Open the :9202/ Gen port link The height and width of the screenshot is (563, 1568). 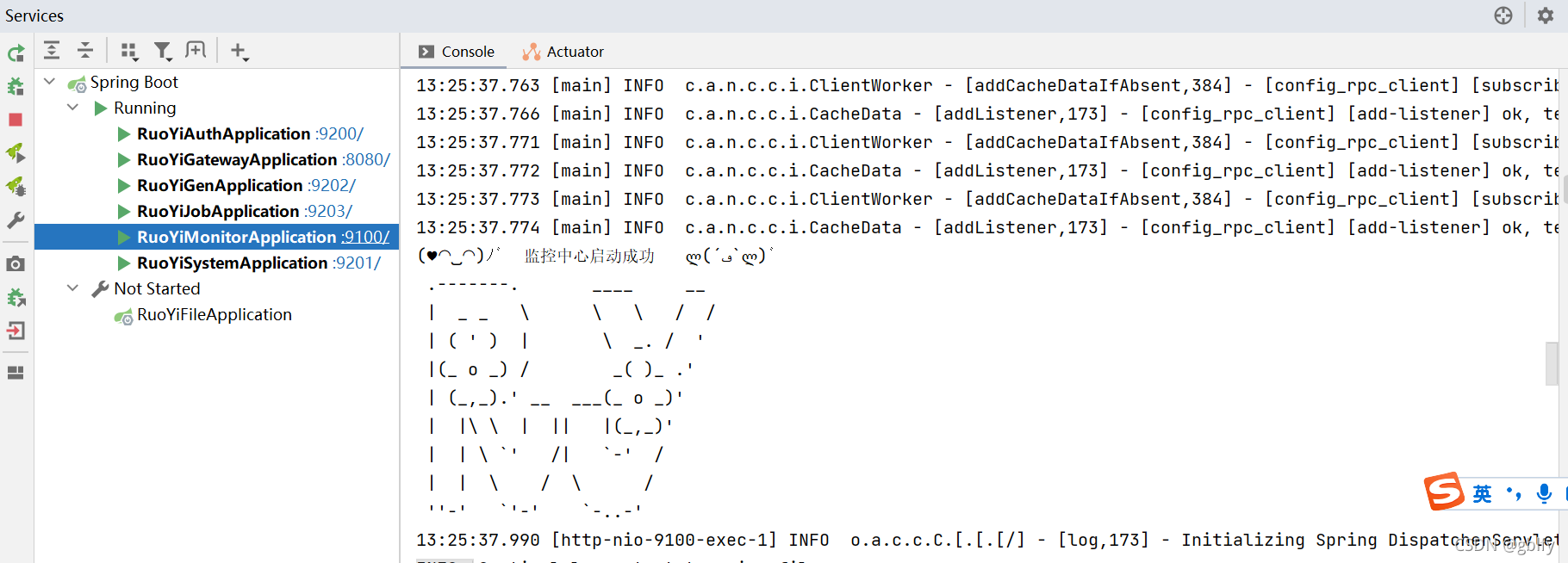click(x=332, y=185)
